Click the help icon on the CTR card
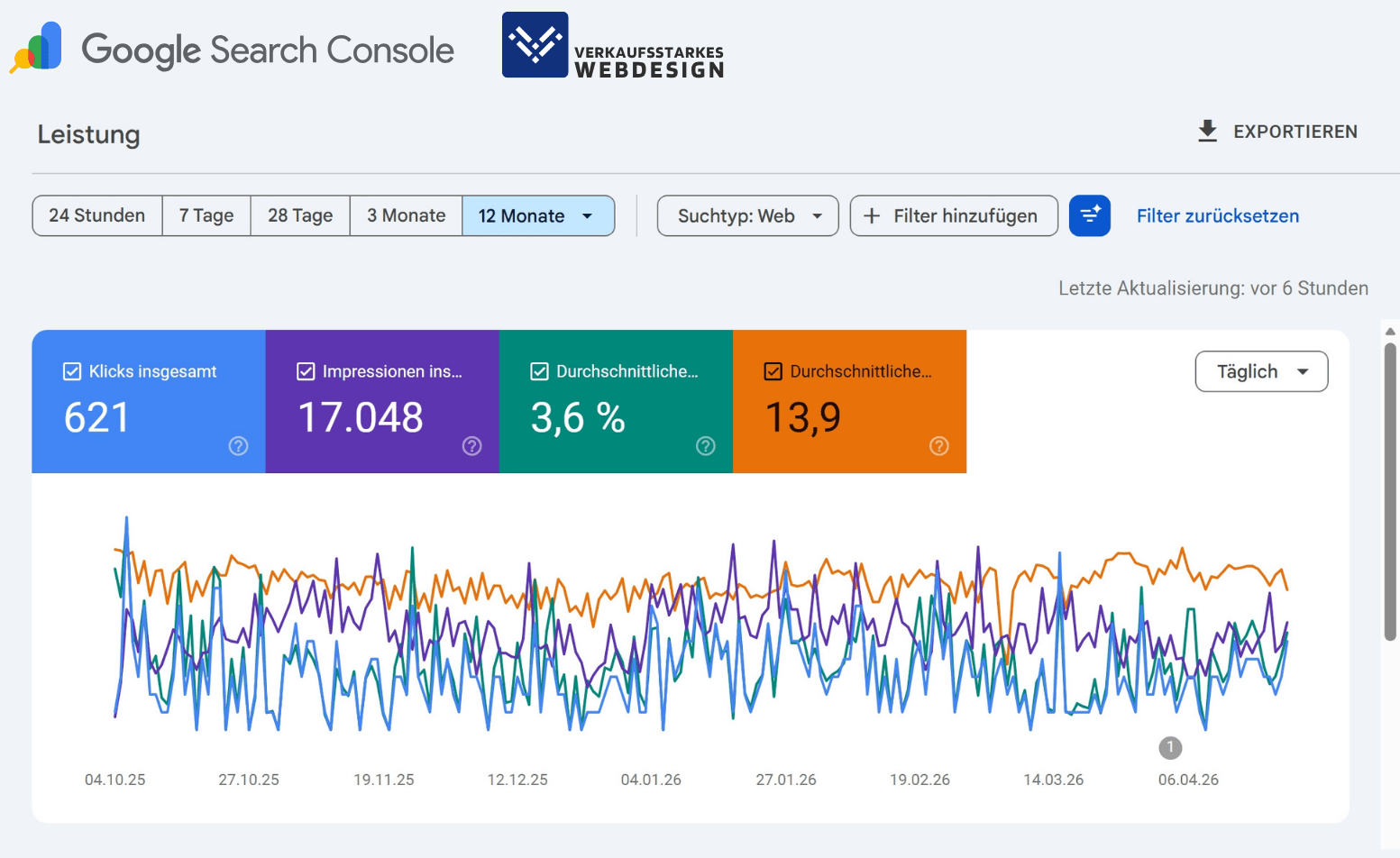Viewport: 1400px width, 858px height. click(x=705, y=445)
